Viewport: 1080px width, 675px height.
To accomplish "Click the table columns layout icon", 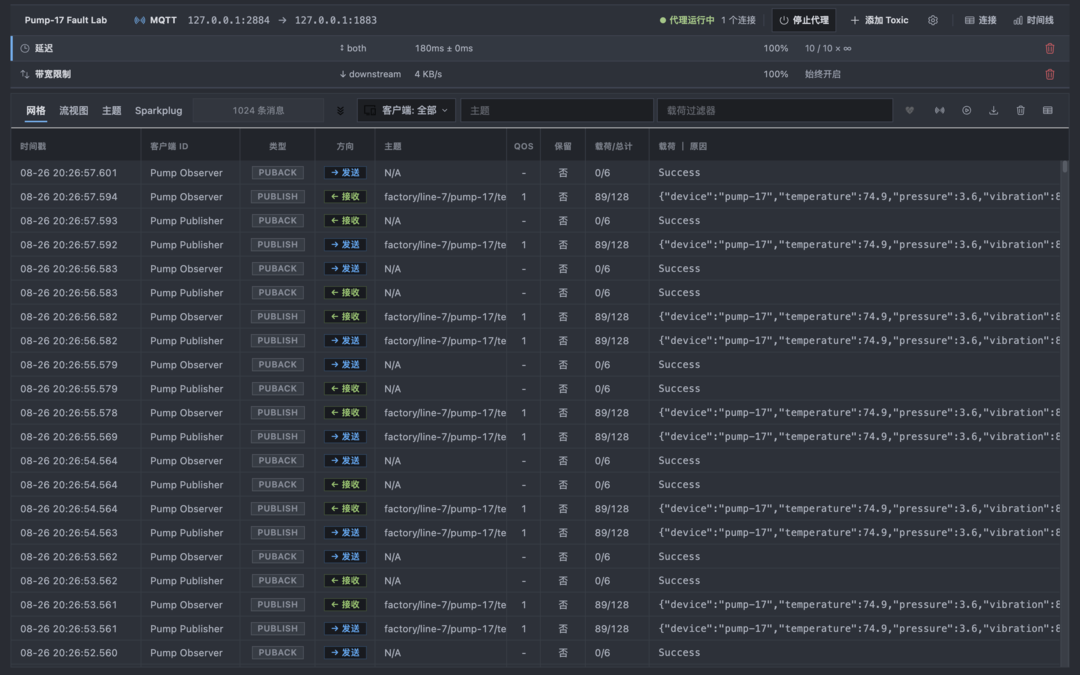I will point(1048,110).
